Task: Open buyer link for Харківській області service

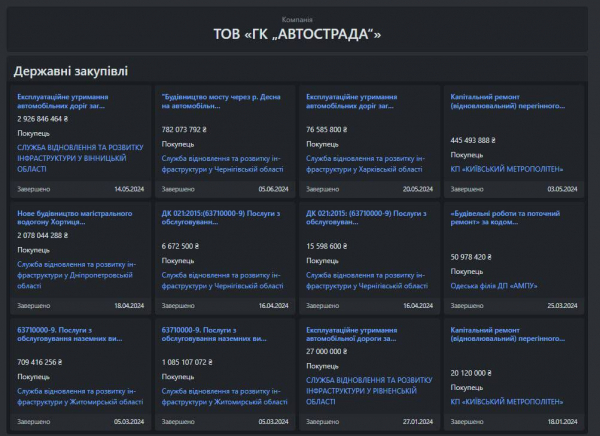Action: tap(366, 164)
